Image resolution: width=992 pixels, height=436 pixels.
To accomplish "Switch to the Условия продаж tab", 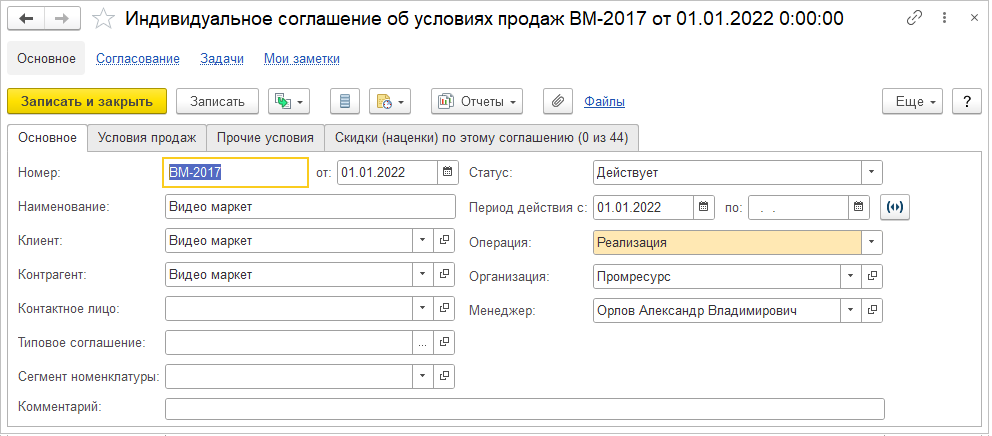I will click(x=146, y=137).
